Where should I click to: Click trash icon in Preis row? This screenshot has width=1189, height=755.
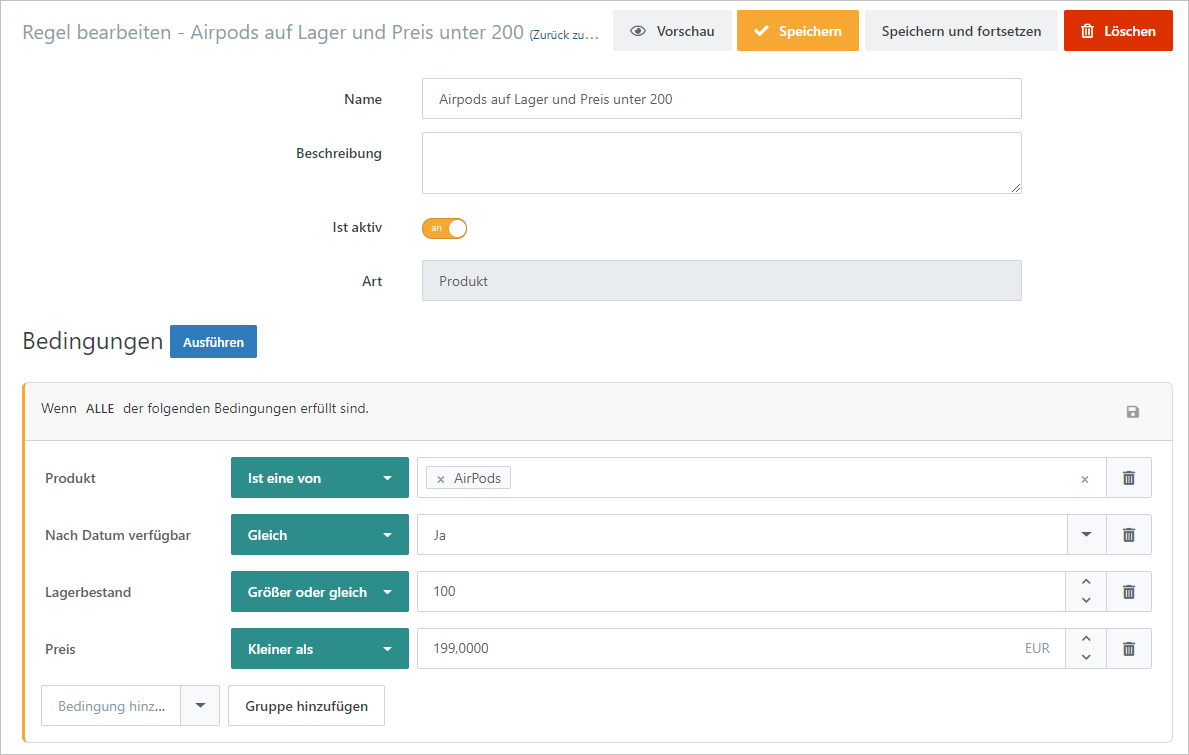click(1128, 649)
